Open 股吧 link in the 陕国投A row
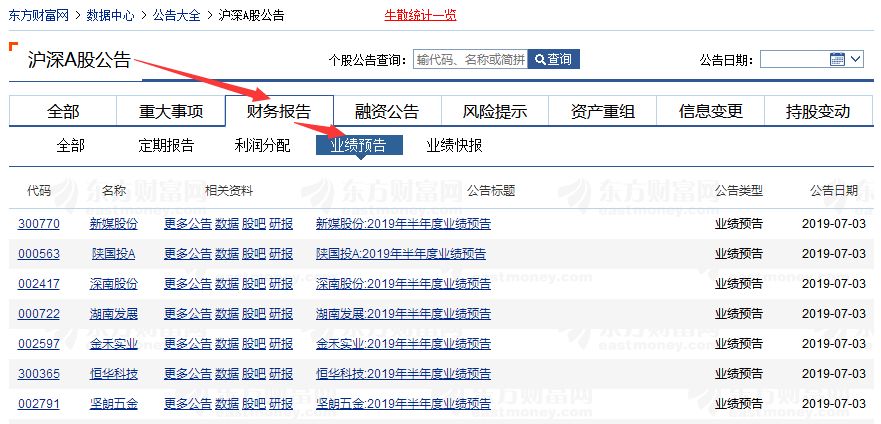This screenshot has height=424, width=881. (x=253, y=254)
